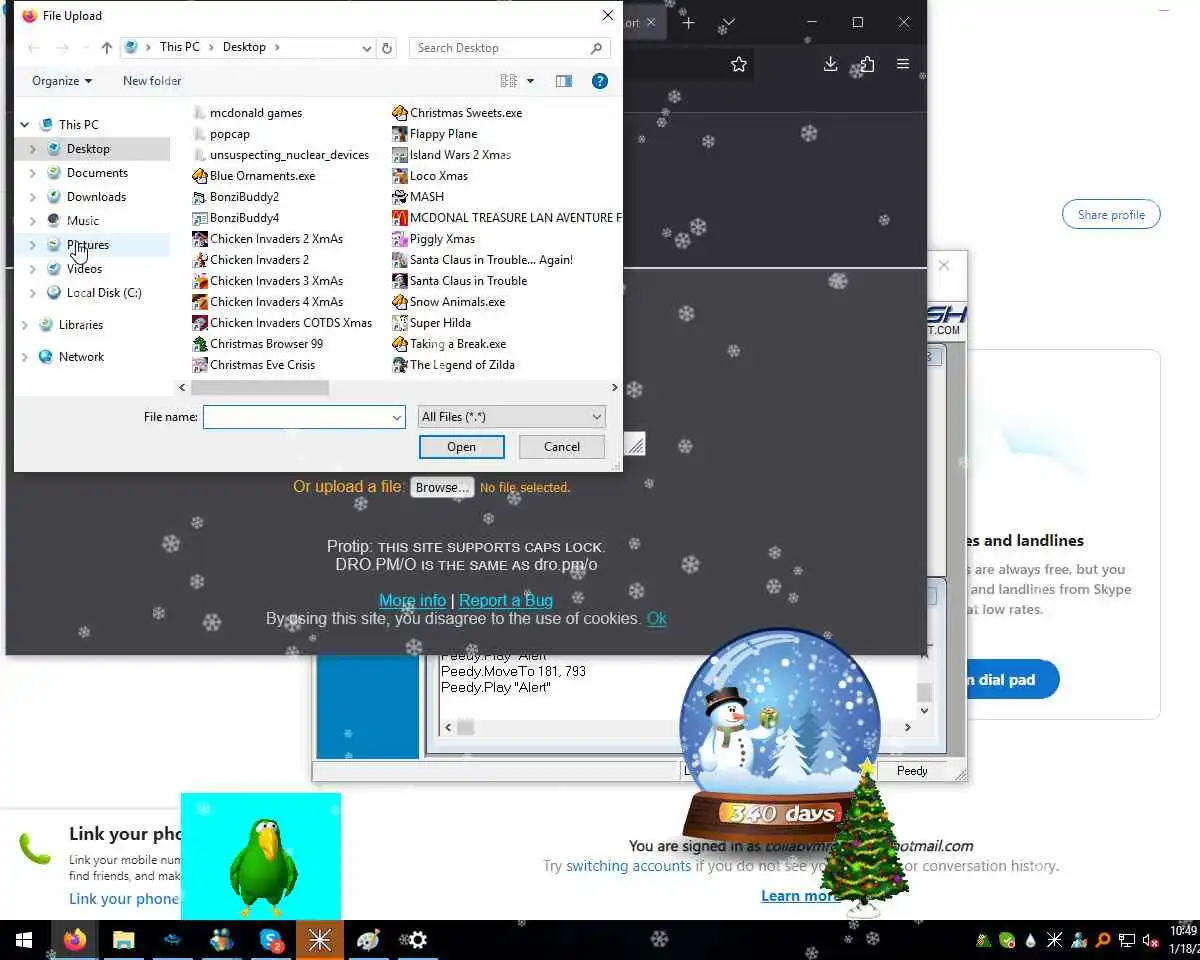Viewport: 1200px width, 960px height.
Task: Click the Search Desktop box
Action: click(509, 48)
